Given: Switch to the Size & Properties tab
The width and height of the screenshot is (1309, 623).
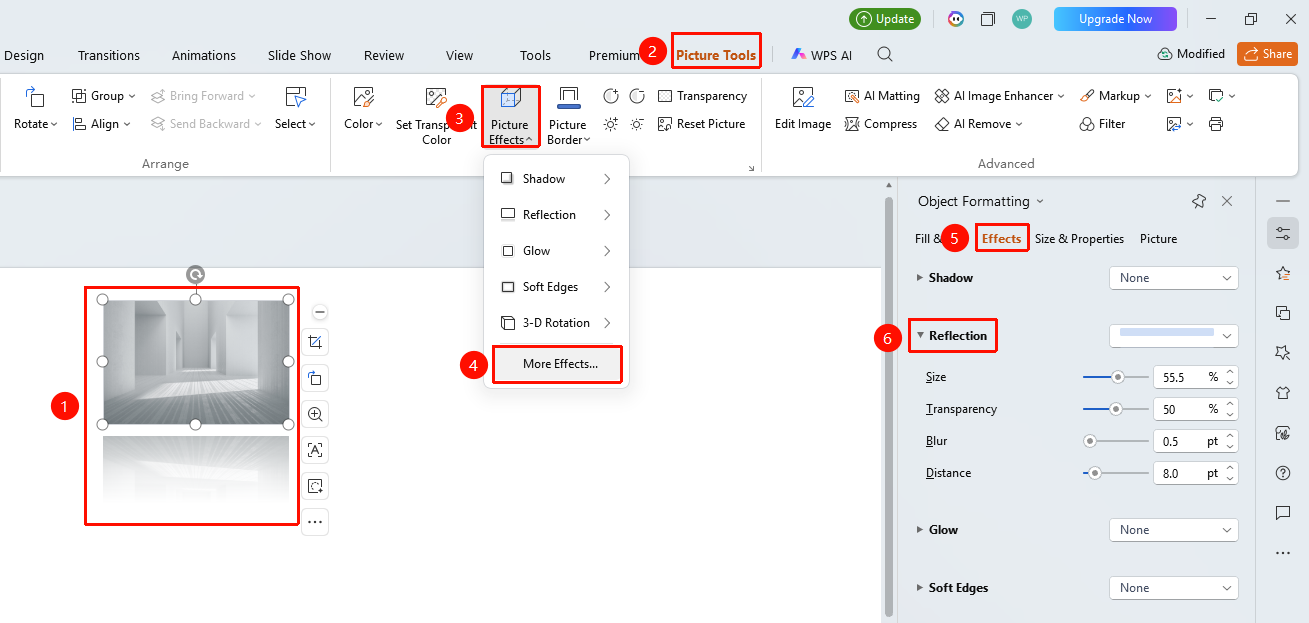Looking at the screenshot, I should (1079, 239).
